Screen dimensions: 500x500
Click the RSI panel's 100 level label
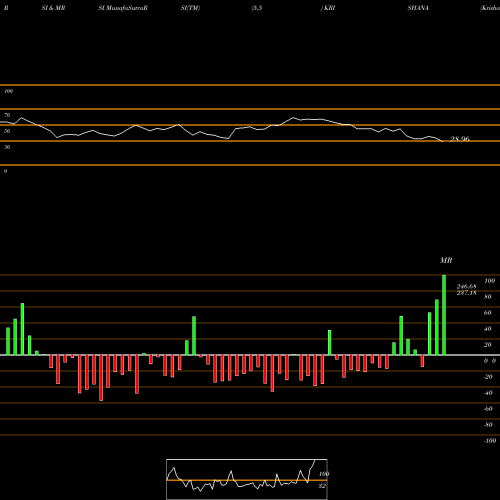click(x=8, y=91)
